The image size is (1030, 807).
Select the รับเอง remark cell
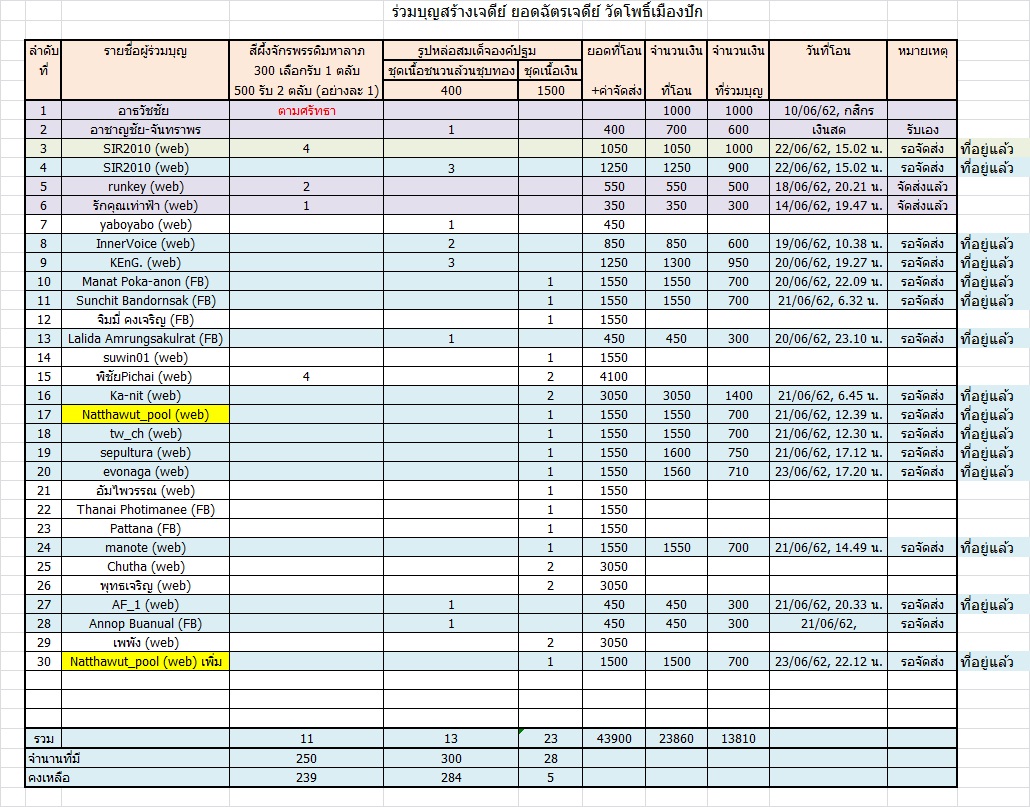point(922,130)
